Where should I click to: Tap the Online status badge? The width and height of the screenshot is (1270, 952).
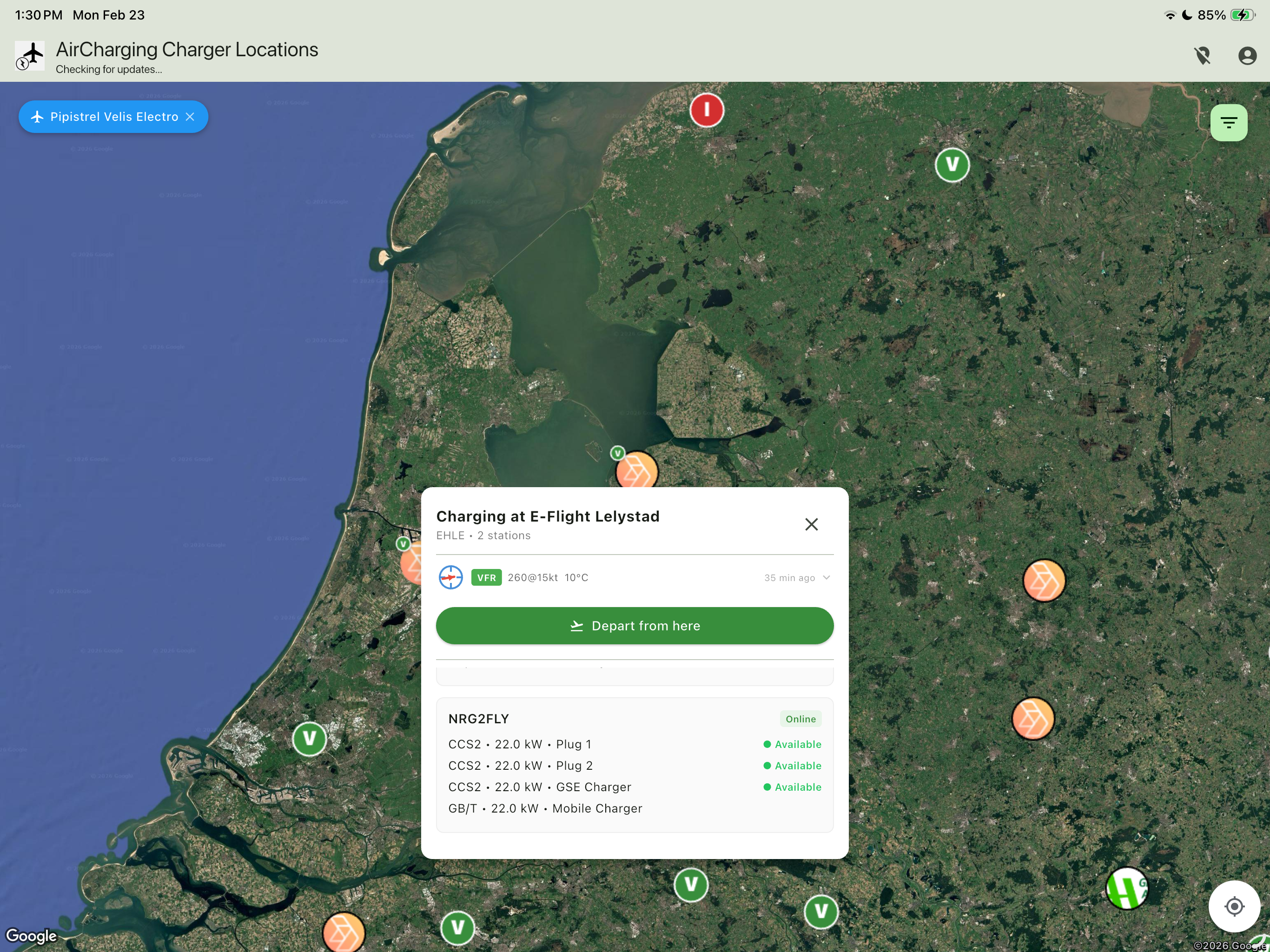(800, 719)
